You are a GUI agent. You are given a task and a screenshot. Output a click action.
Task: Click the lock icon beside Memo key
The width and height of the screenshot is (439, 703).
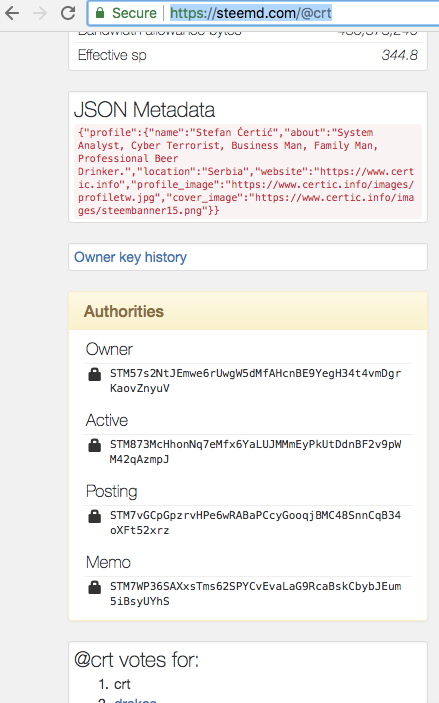point(95,587)
